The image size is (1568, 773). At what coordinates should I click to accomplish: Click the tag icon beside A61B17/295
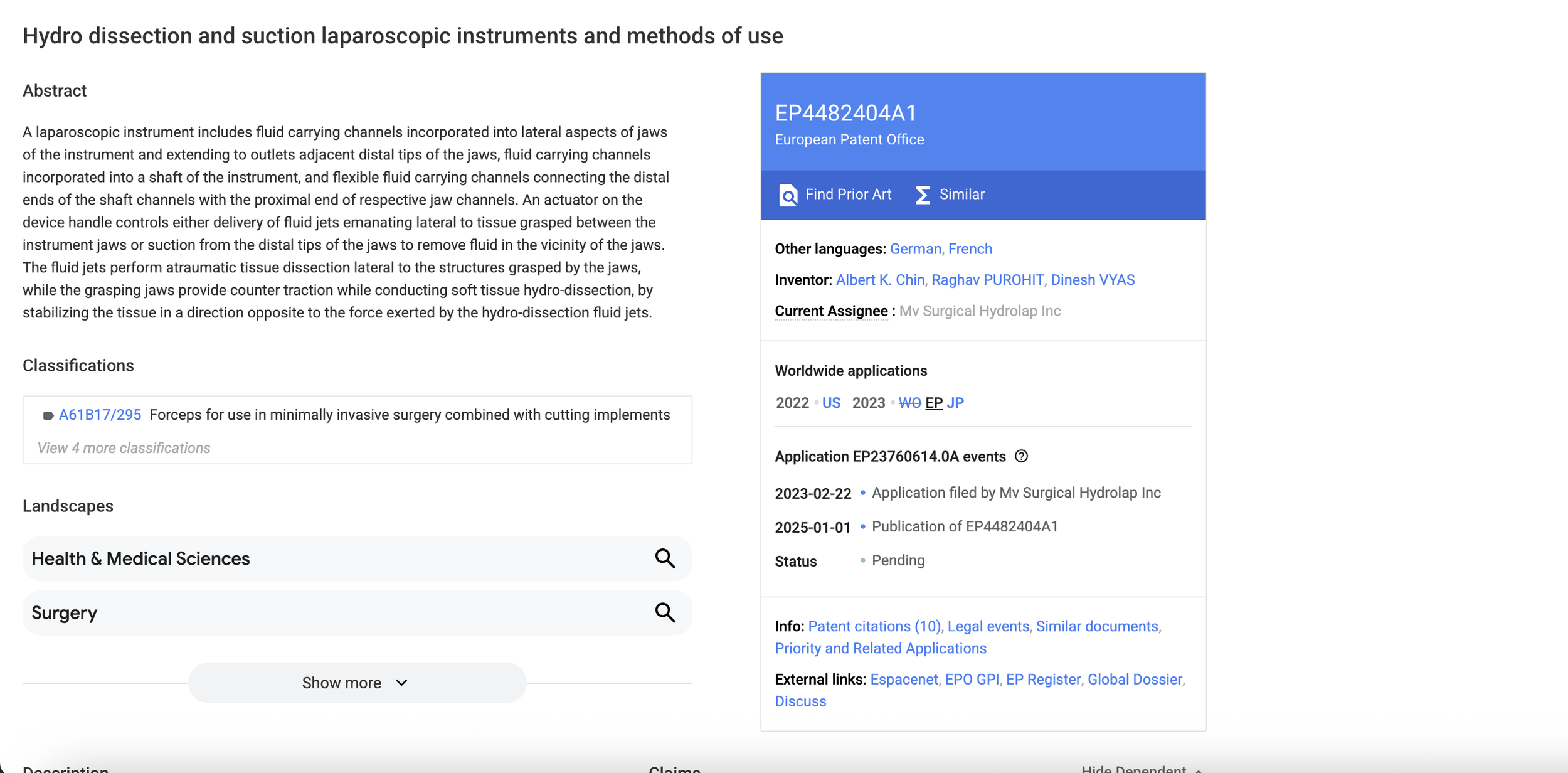[x=48, y=415]
